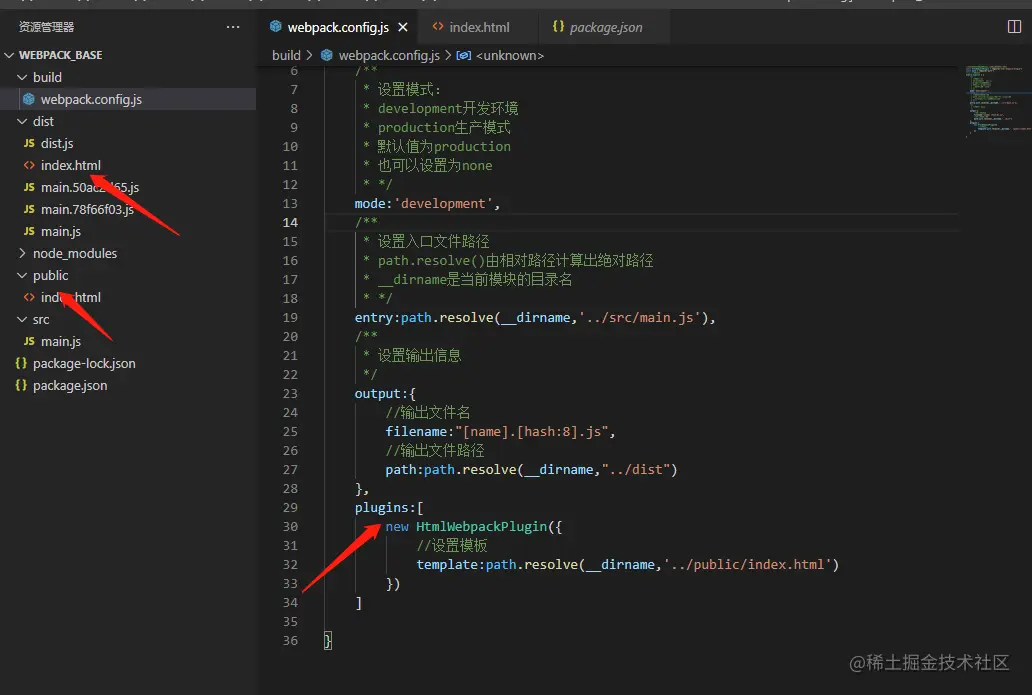Click the braces icon beside package.json in the tree
This screenshot has height=695, width=1032.
(x=21, y=386)
